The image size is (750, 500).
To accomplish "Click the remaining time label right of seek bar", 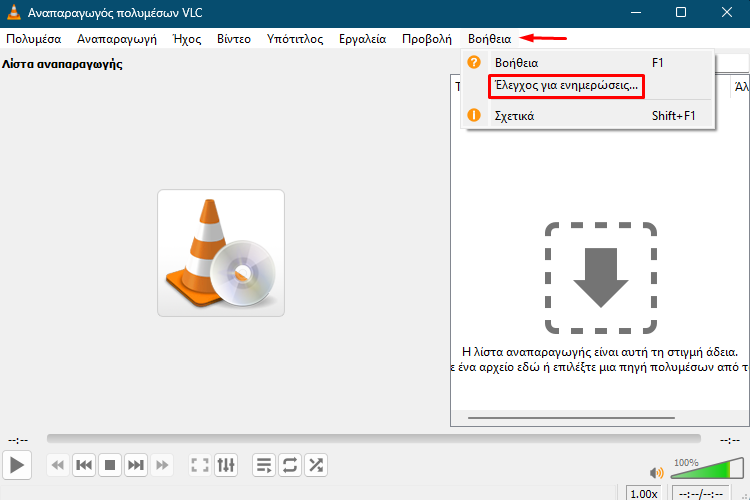I will [730, 440].
